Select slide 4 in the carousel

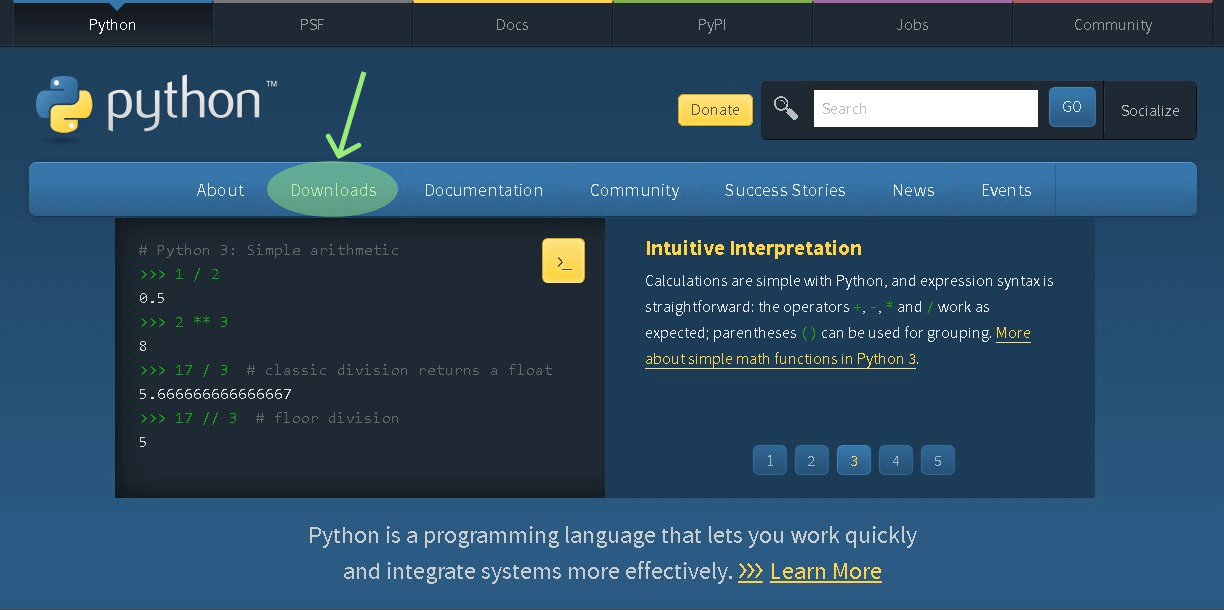coord(896,461)
